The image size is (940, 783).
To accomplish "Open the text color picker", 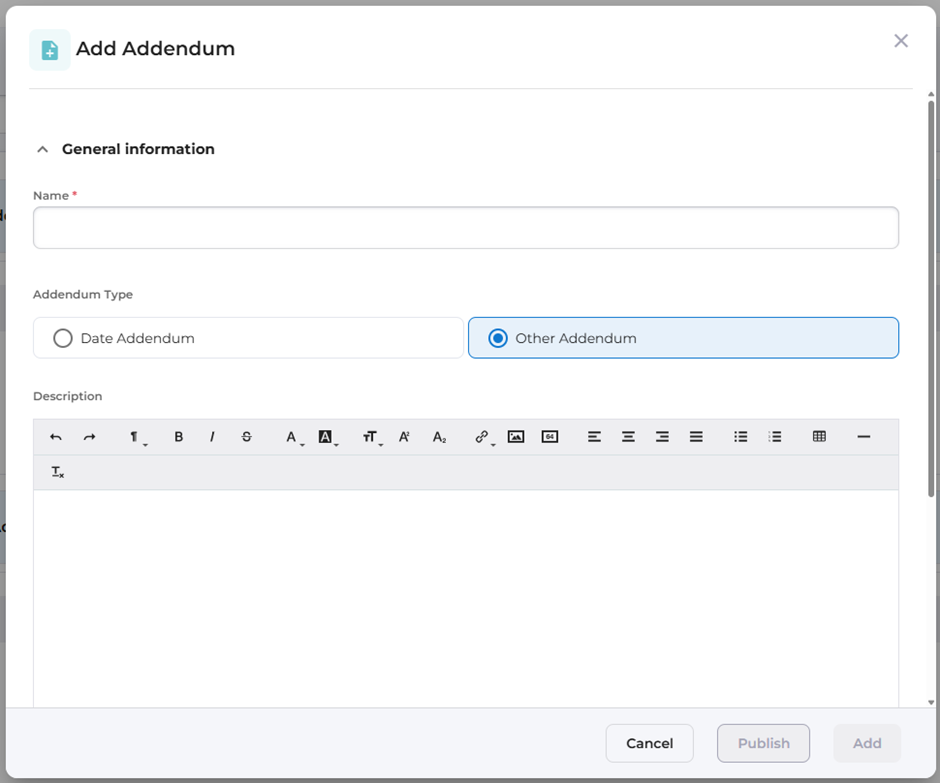I will 293,437.
